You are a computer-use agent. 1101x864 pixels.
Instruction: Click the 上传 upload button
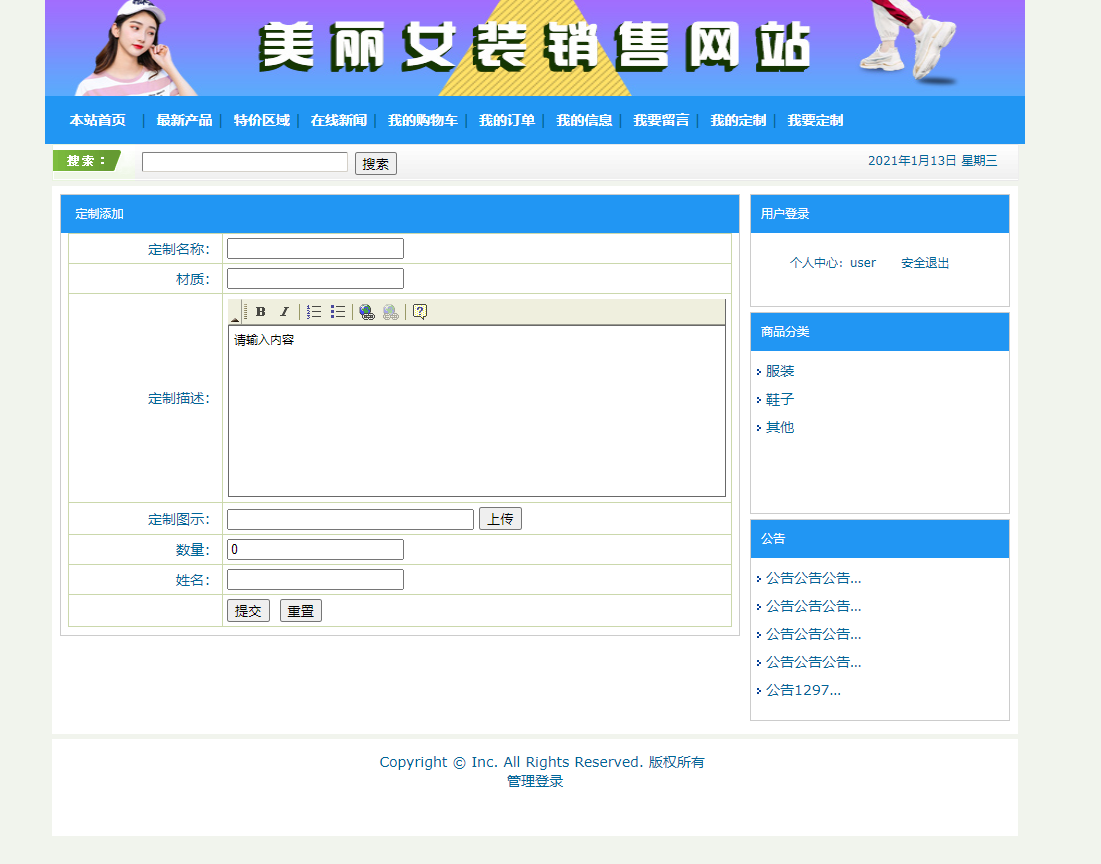(500, 518)
